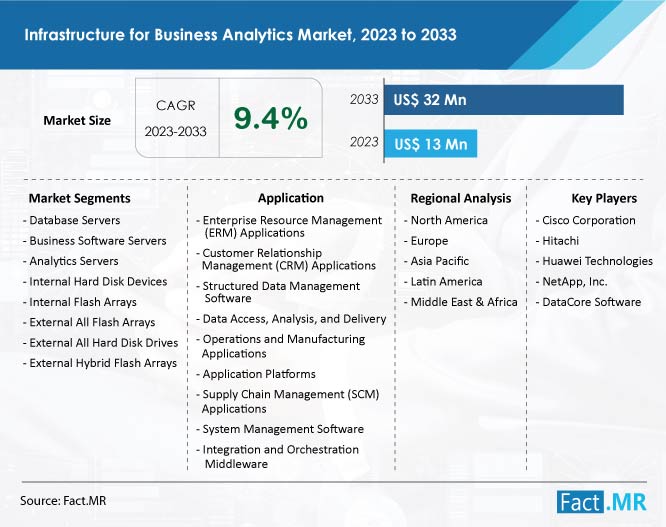Click the Key Players heading

coord(604,198)
